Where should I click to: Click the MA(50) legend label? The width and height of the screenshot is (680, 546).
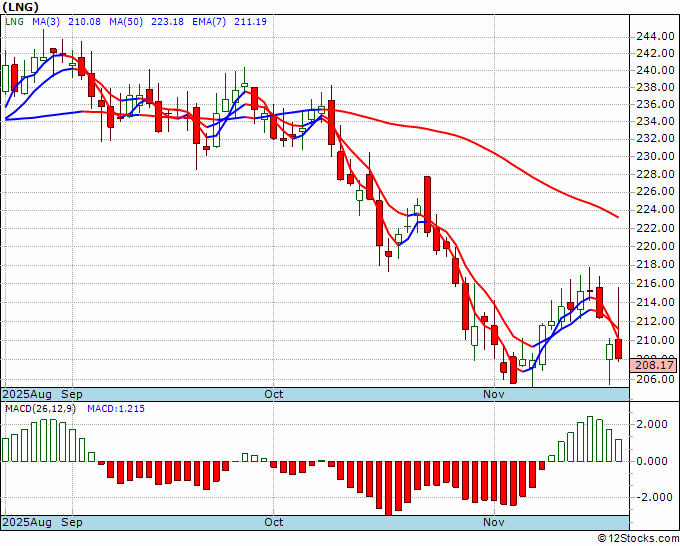coord(126,21)
